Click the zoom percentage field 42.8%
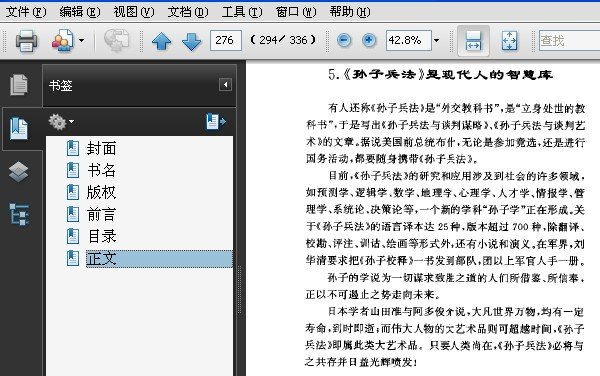Screen dimensions: 600x376 [409, 40]
